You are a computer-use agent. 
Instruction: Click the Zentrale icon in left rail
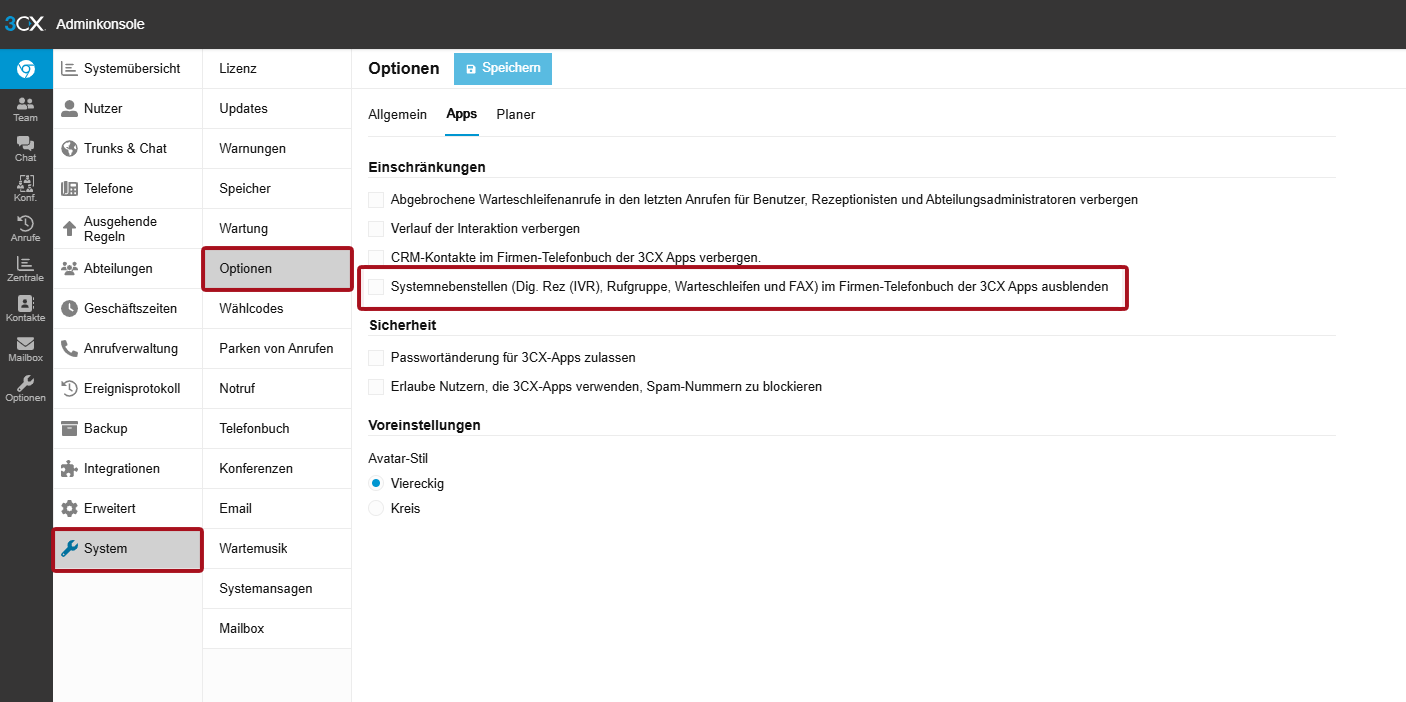[x=25, y=269]
